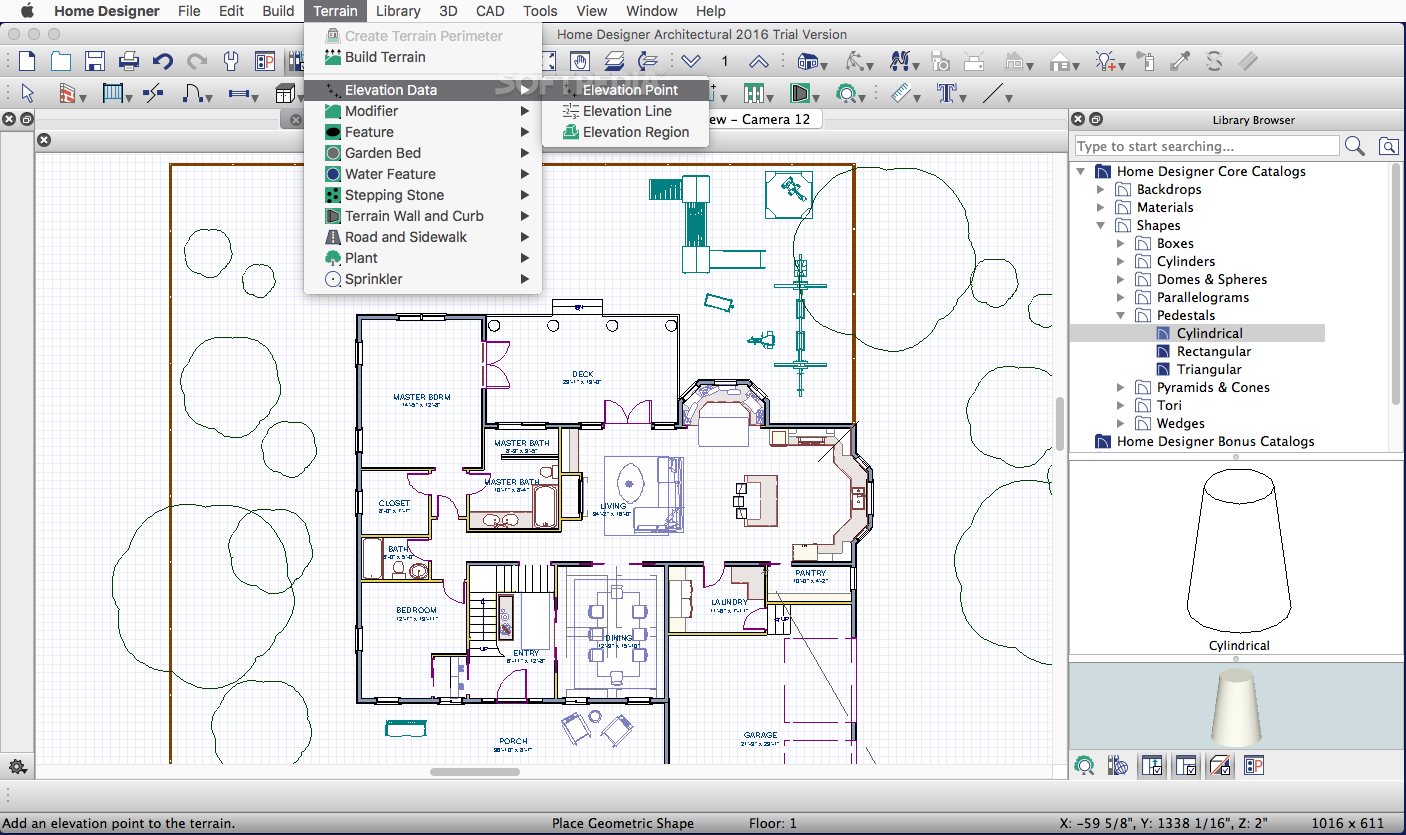
Task: Click the Material Eyedropper icon
Action: (x=1180, y=61)
